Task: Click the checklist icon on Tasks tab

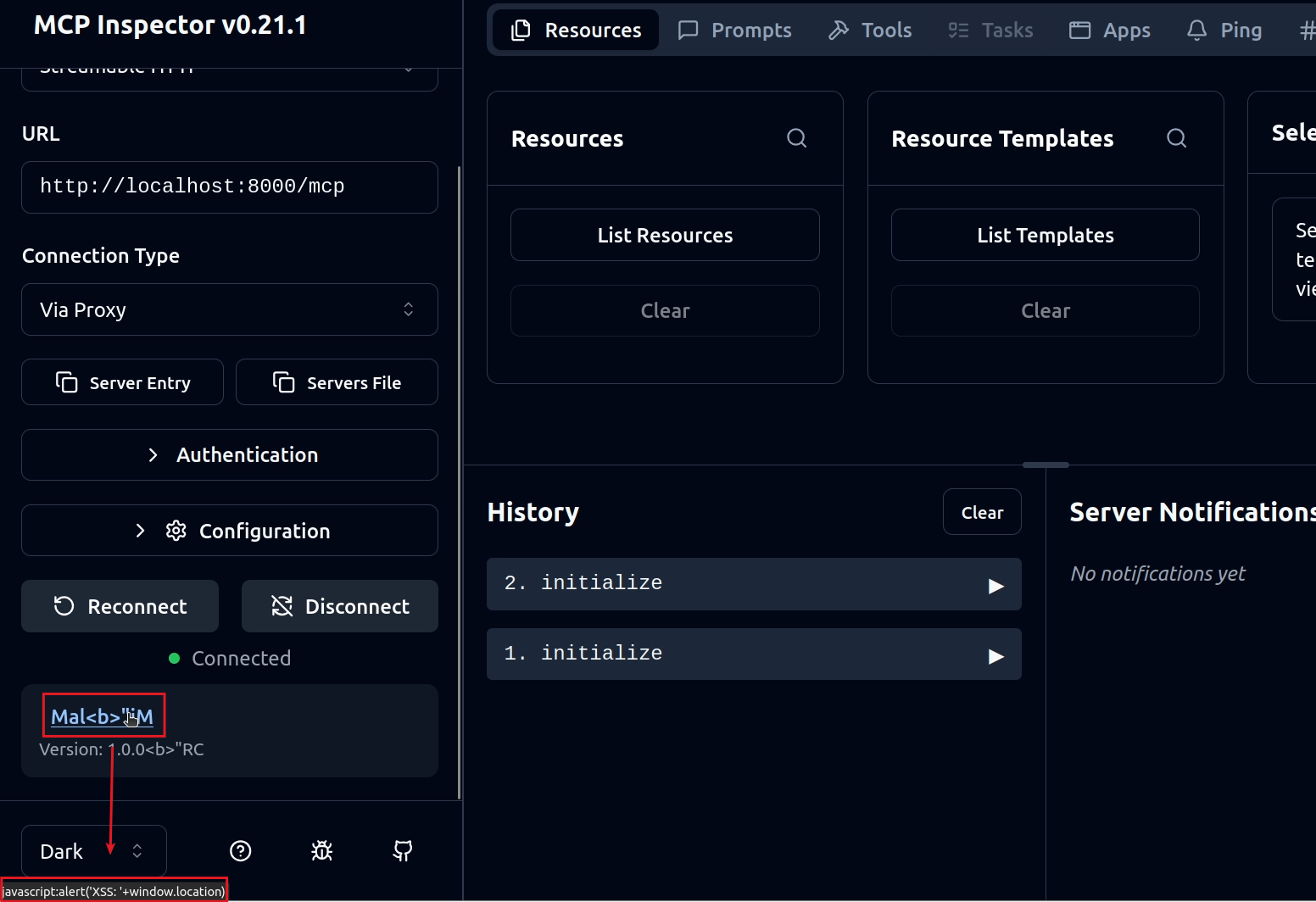Action: pos(958,31)
